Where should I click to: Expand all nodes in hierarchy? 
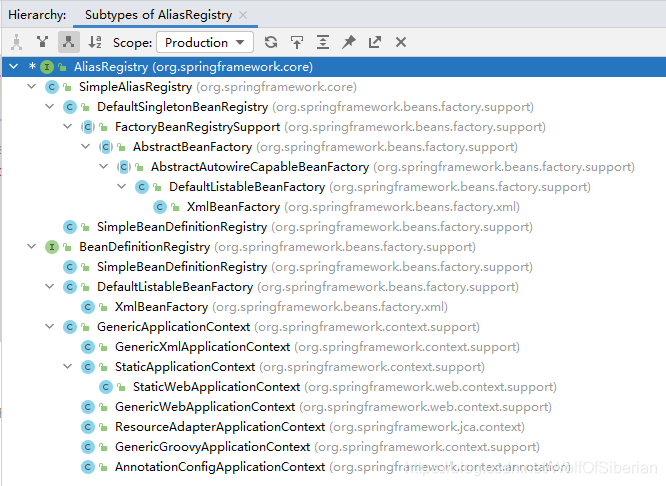click(x=323, y=42)
